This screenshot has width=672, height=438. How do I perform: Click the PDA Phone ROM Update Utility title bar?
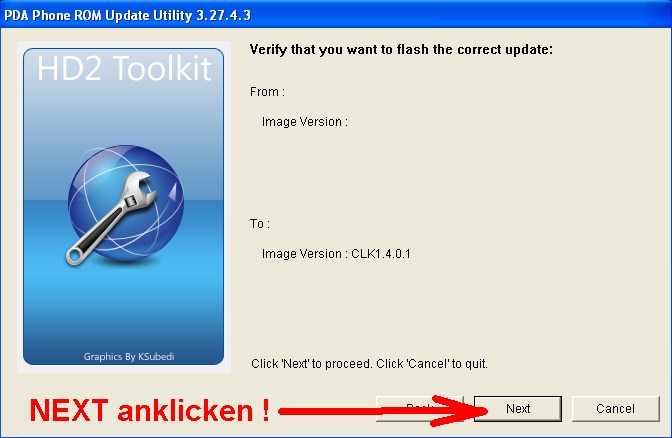(336, 15)
